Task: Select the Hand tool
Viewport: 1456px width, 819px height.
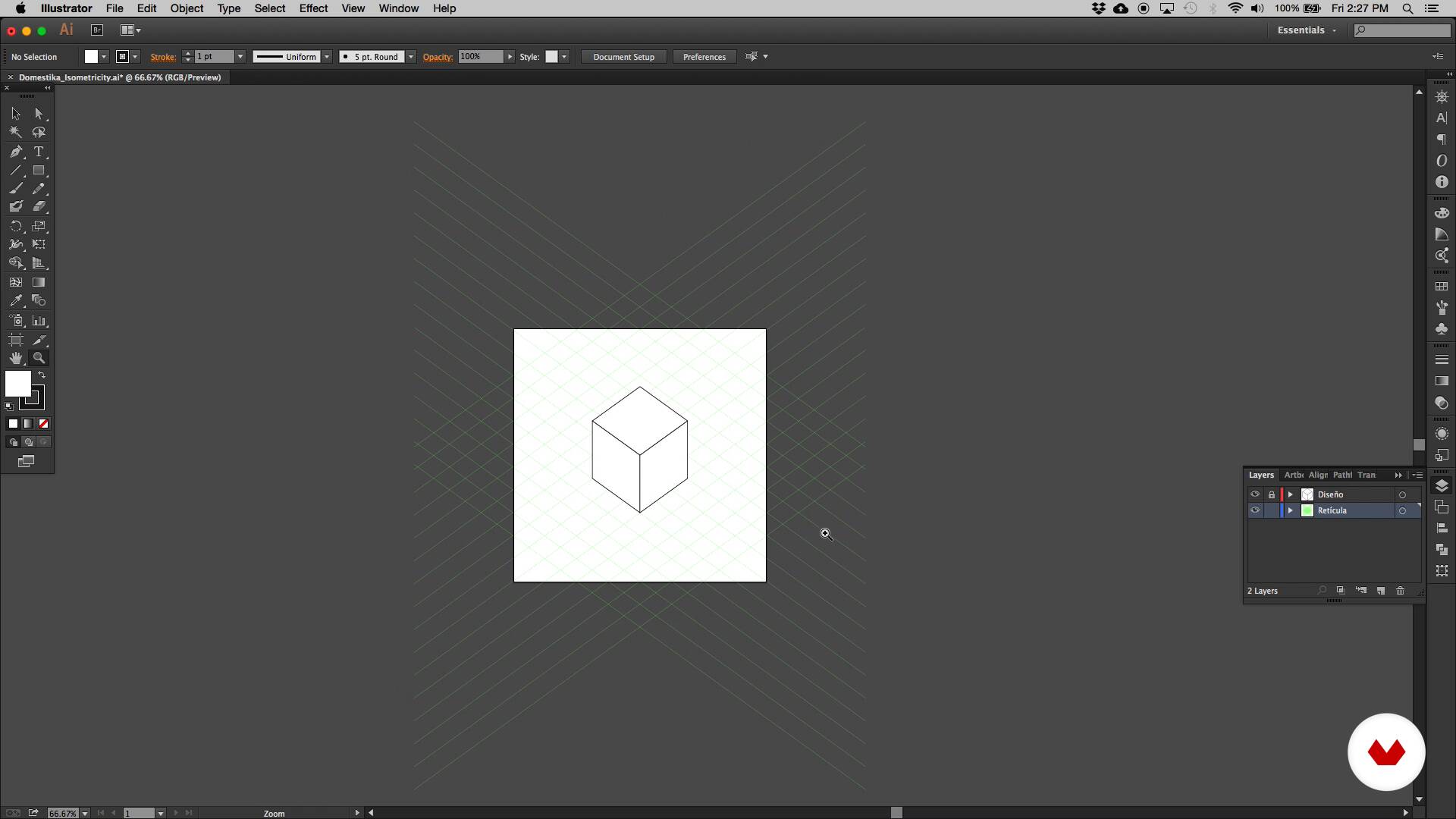Action: point(16,358)
